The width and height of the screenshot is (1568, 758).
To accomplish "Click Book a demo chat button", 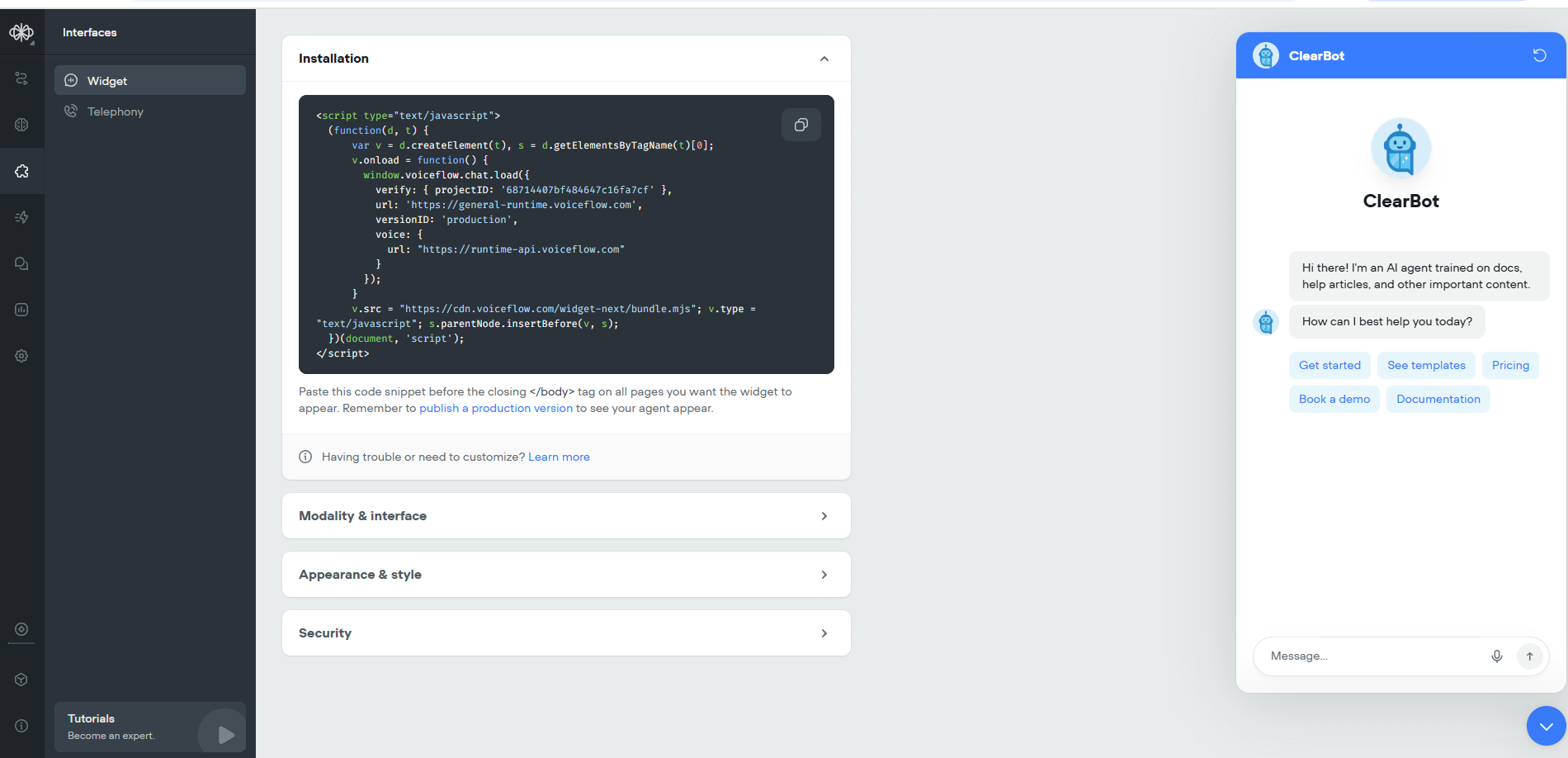I will [x=1334, y=399].
